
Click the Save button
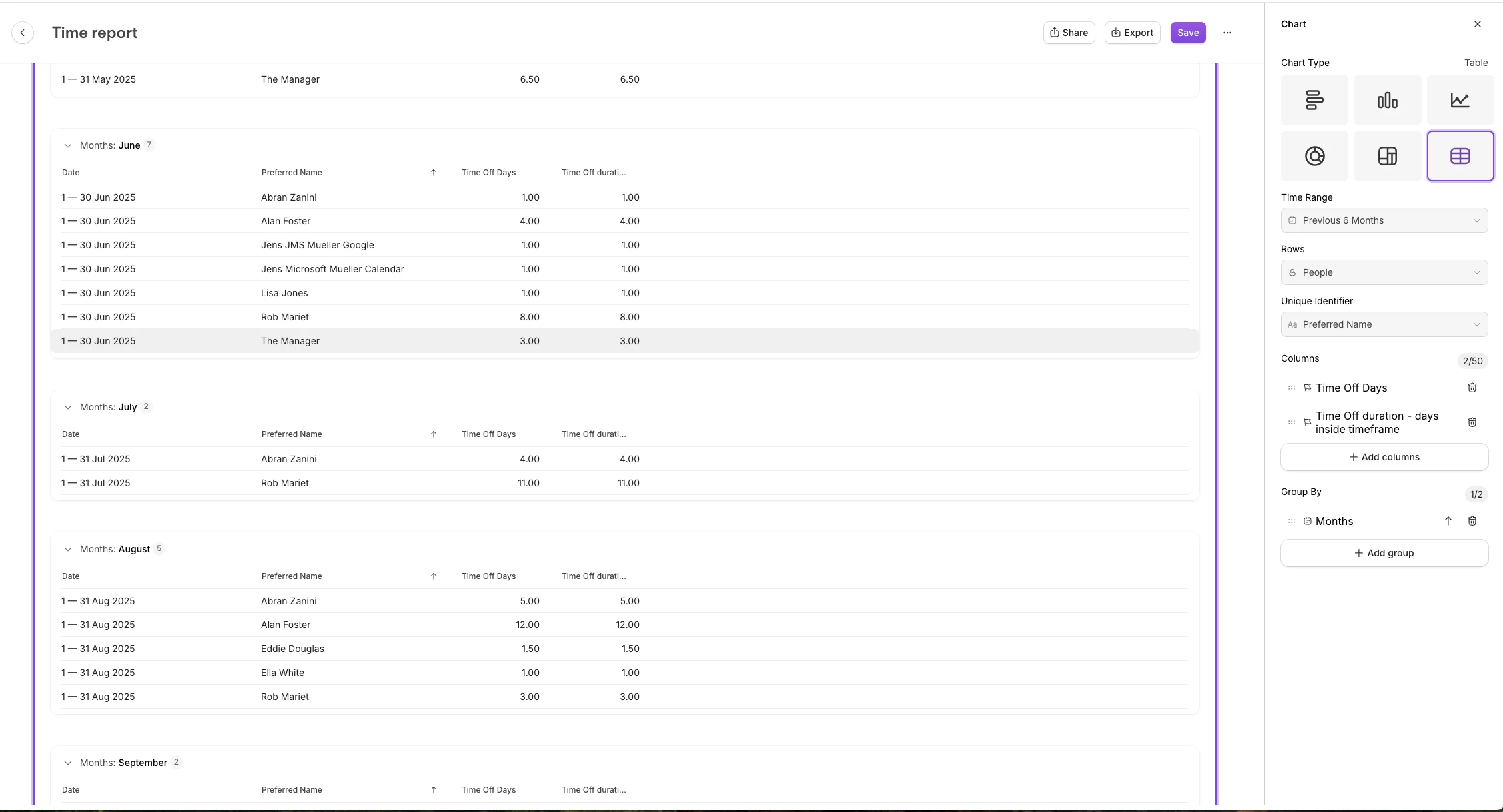[x=1187, y=33]
